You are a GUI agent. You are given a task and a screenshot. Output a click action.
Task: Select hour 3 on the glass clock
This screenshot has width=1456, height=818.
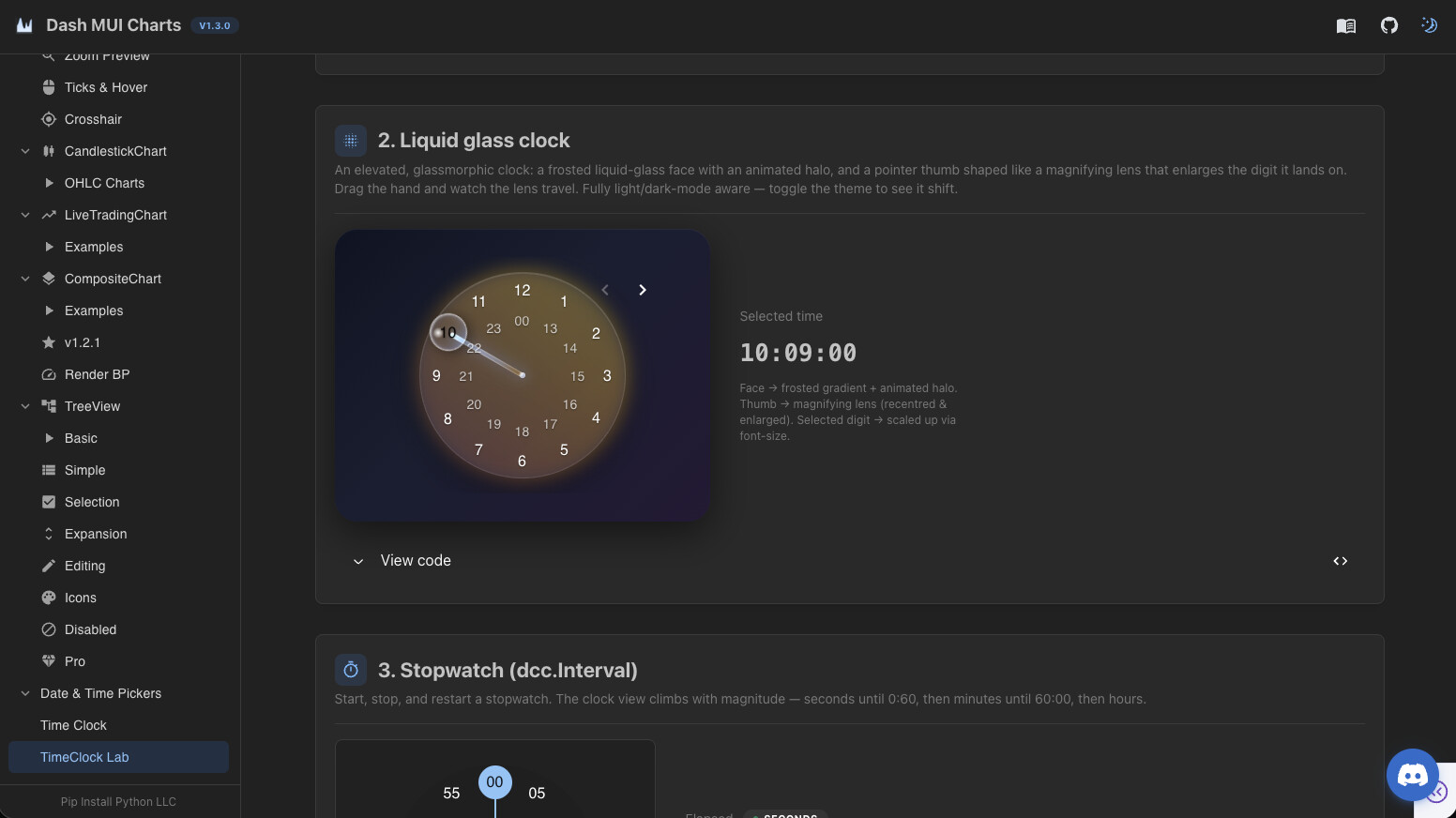tap(607, 376)
